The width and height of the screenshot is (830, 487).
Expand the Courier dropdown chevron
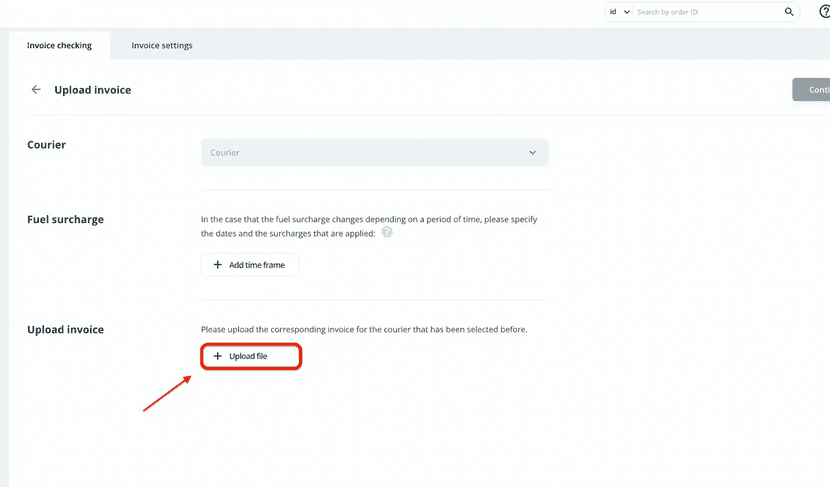pos(533,153)
